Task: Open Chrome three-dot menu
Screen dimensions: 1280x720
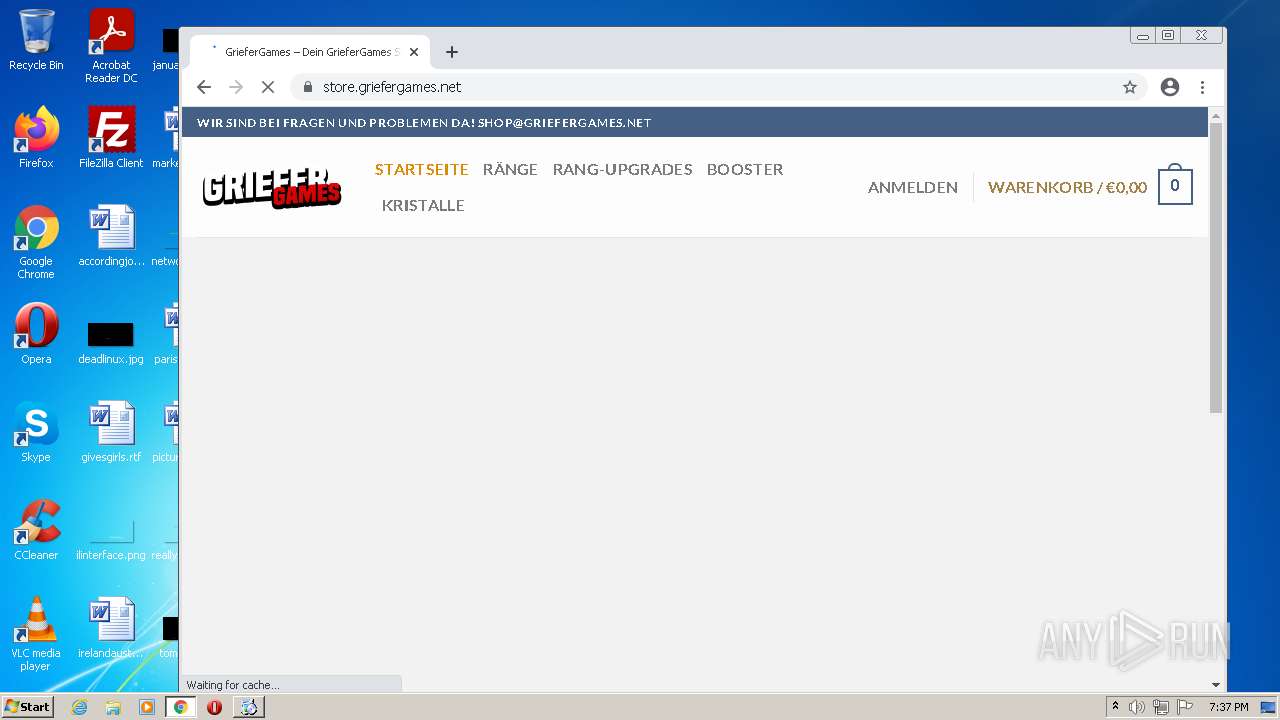Action: click(x=1203, y=87)
